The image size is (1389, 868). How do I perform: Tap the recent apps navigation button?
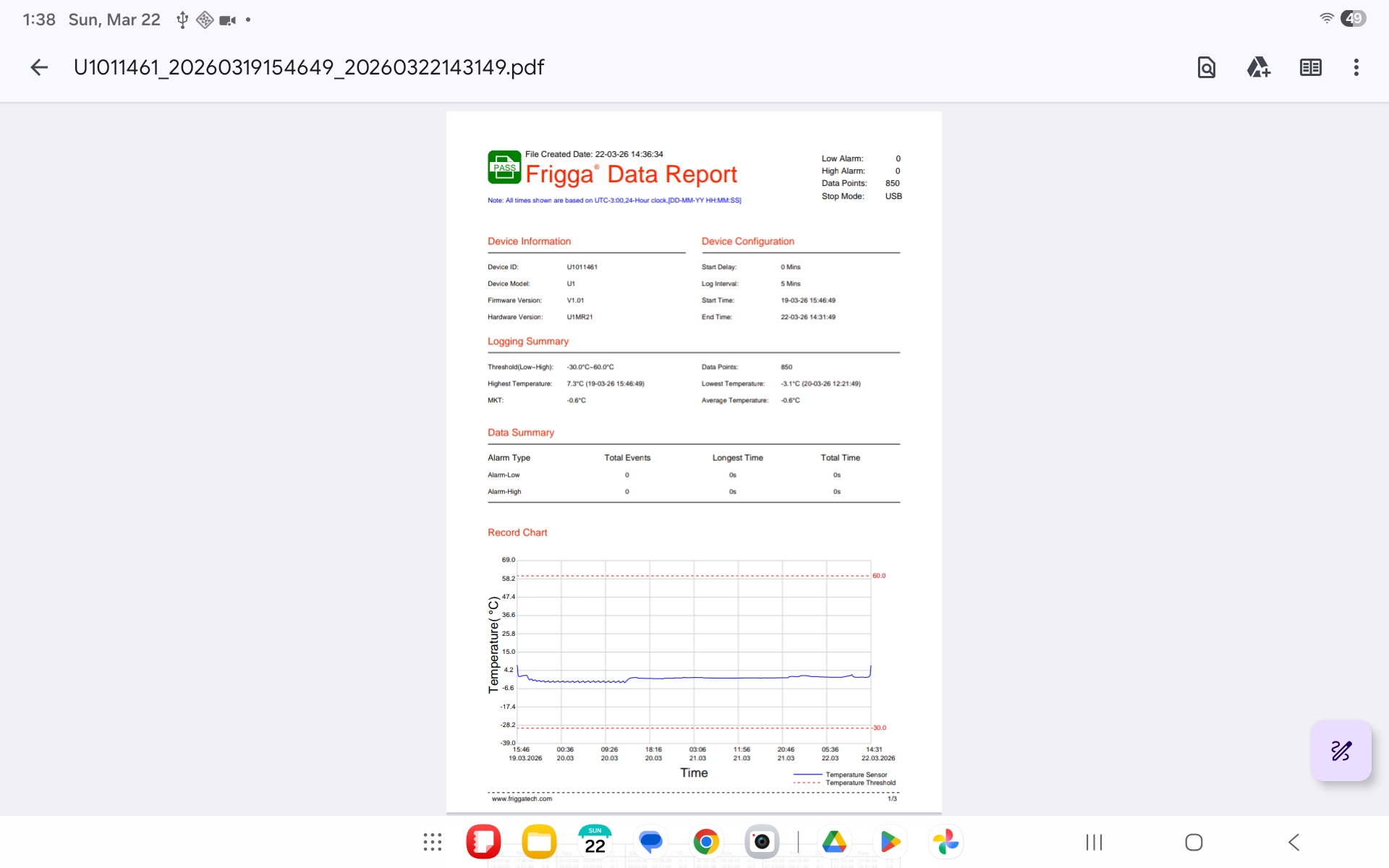(1094, 842)
